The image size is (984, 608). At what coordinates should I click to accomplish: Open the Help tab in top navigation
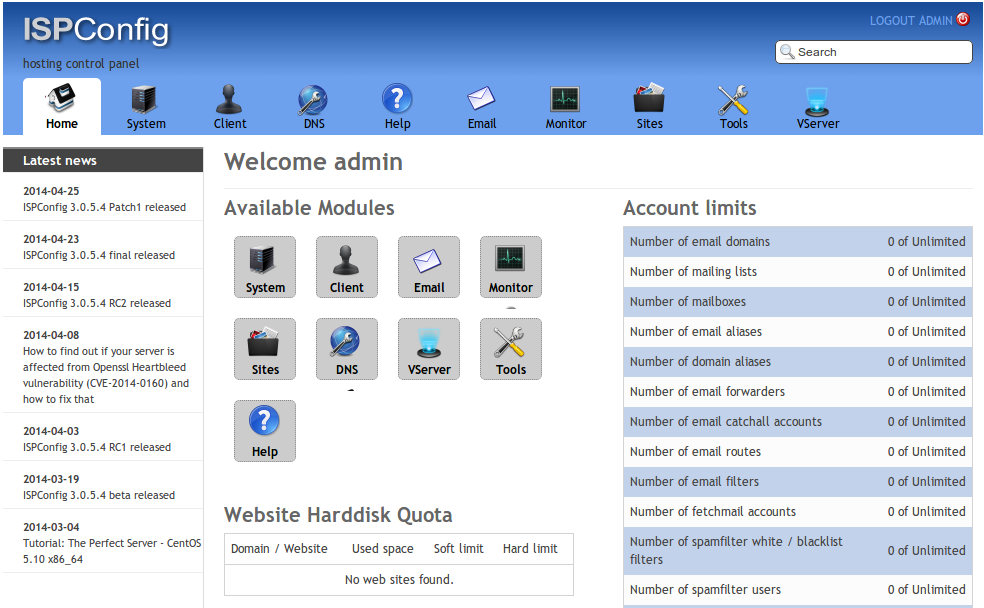tap(397, 107)
